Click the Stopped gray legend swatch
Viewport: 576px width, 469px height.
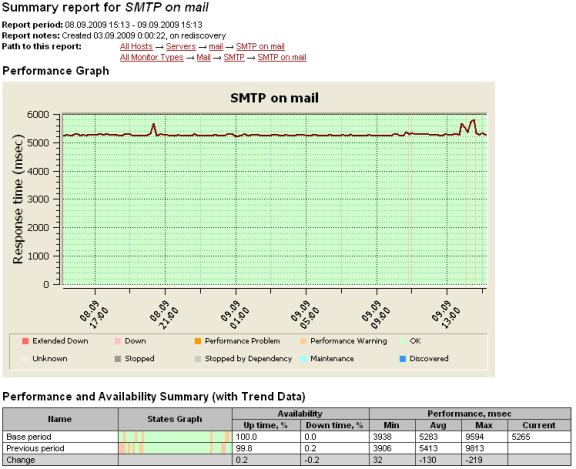click(x=118, y=359)
